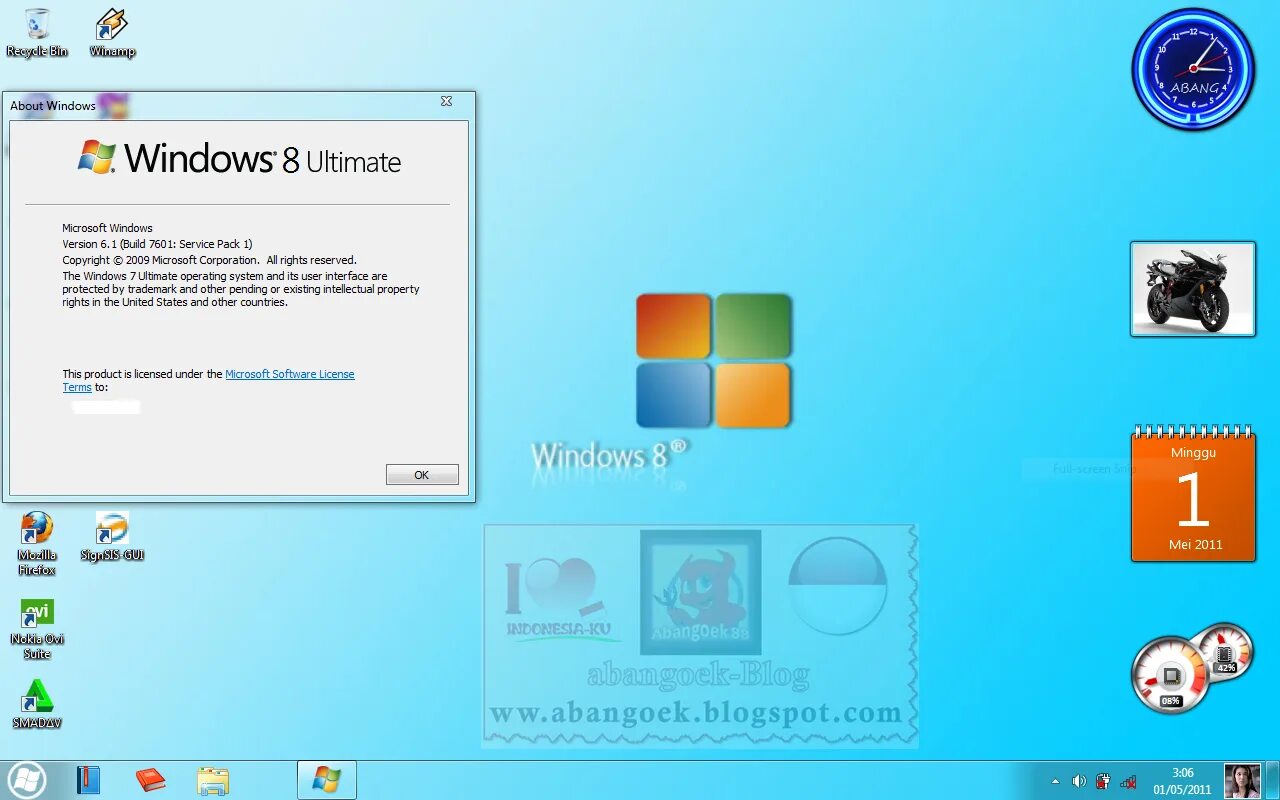
Task: Open the Start menu orb
Action: [x=26, y=780]
